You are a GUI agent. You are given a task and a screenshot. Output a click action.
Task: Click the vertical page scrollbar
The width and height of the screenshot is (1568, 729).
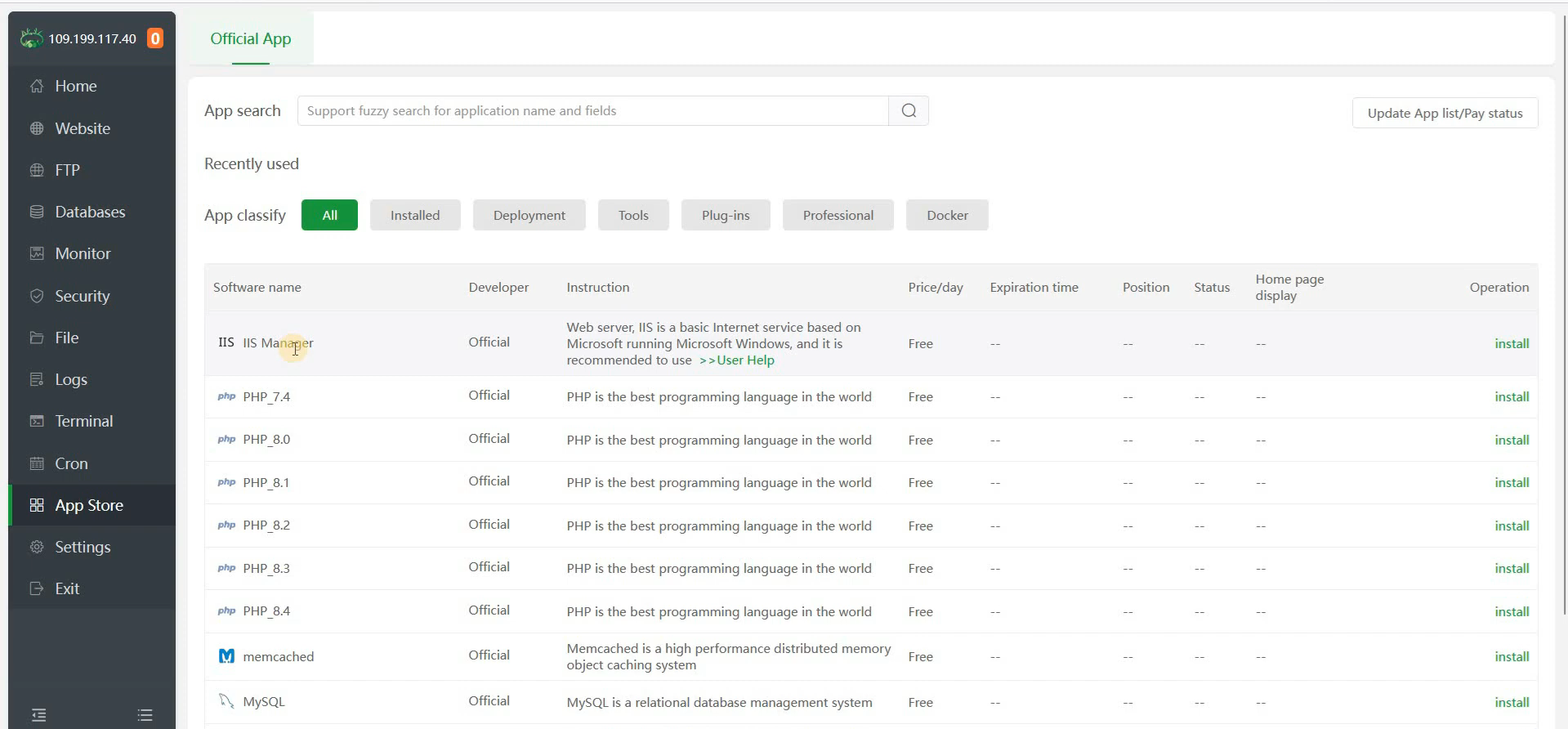coord(1564,314)
